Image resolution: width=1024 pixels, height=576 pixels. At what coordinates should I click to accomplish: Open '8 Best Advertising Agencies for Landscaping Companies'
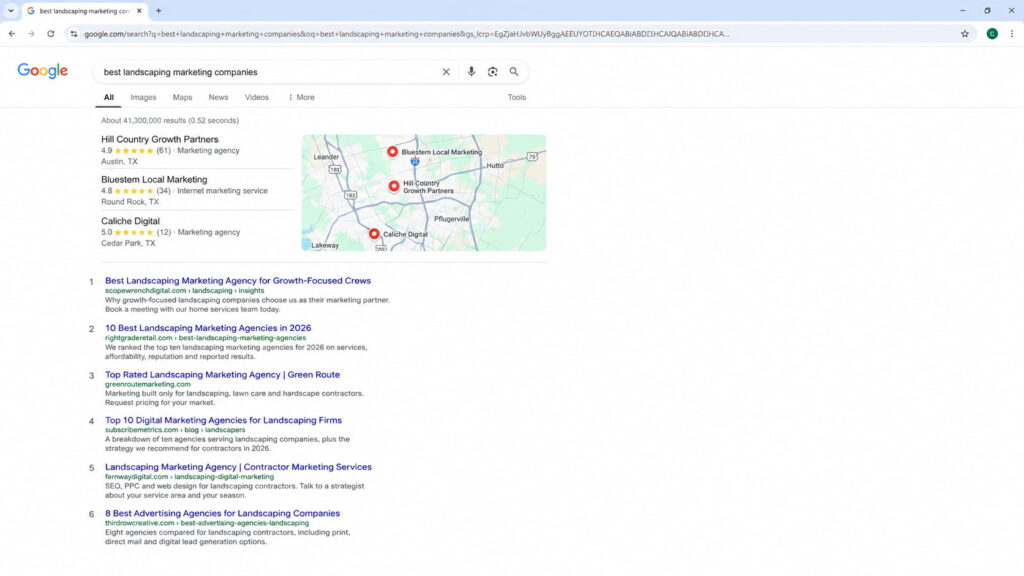coord(222,513)
